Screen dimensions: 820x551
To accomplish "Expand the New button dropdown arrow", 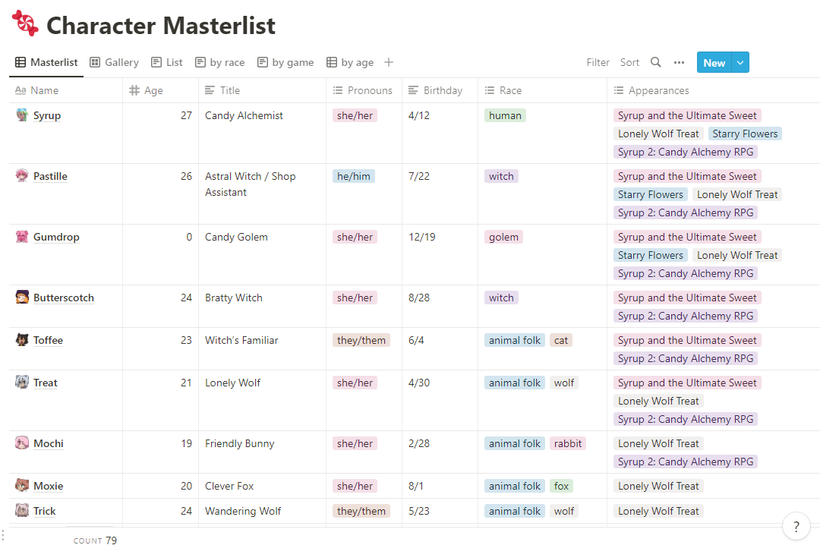I will point(740,62).
